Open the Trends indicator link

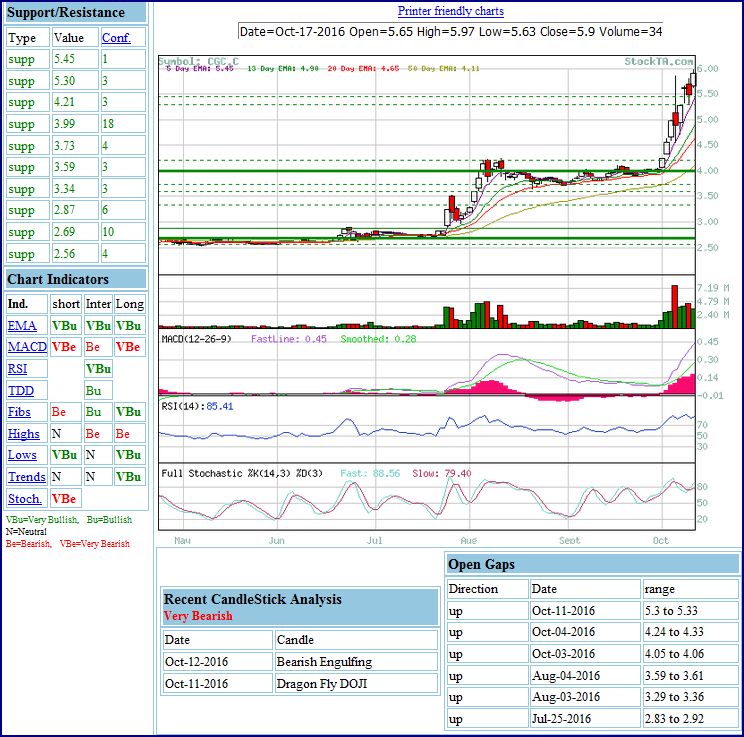click(x=26, y=477)
